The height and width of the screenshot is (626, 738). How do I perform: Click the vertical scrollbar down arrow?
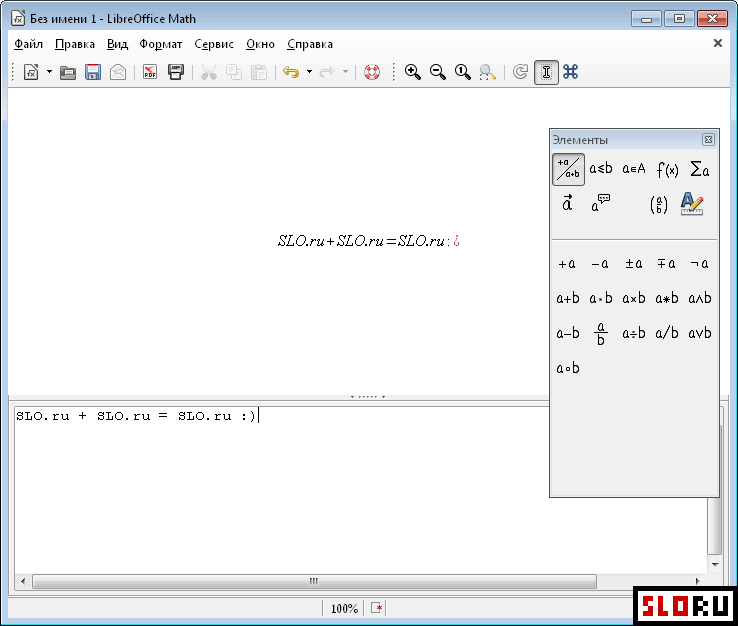coord(715,564)
